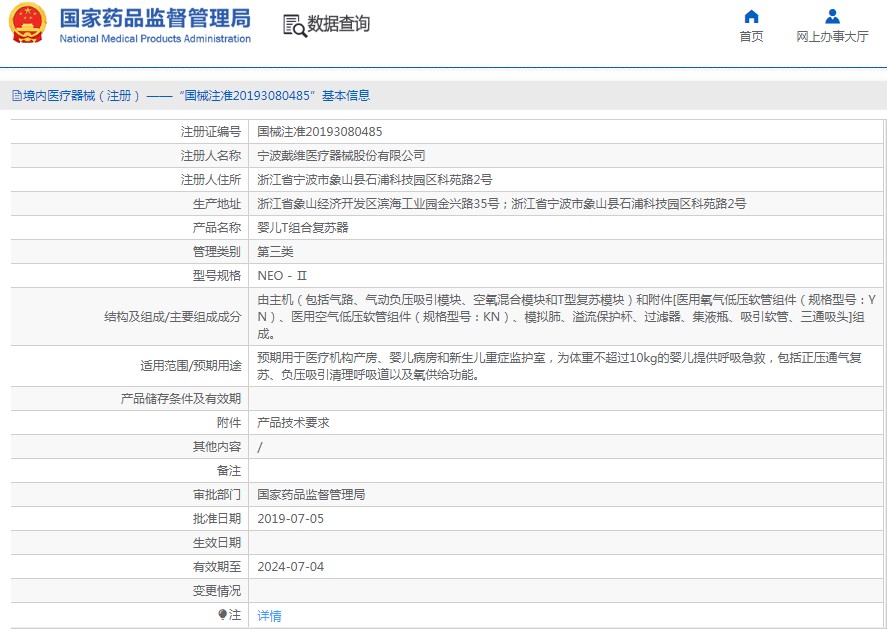Click the 审批部门 row label

coord(217,495)
